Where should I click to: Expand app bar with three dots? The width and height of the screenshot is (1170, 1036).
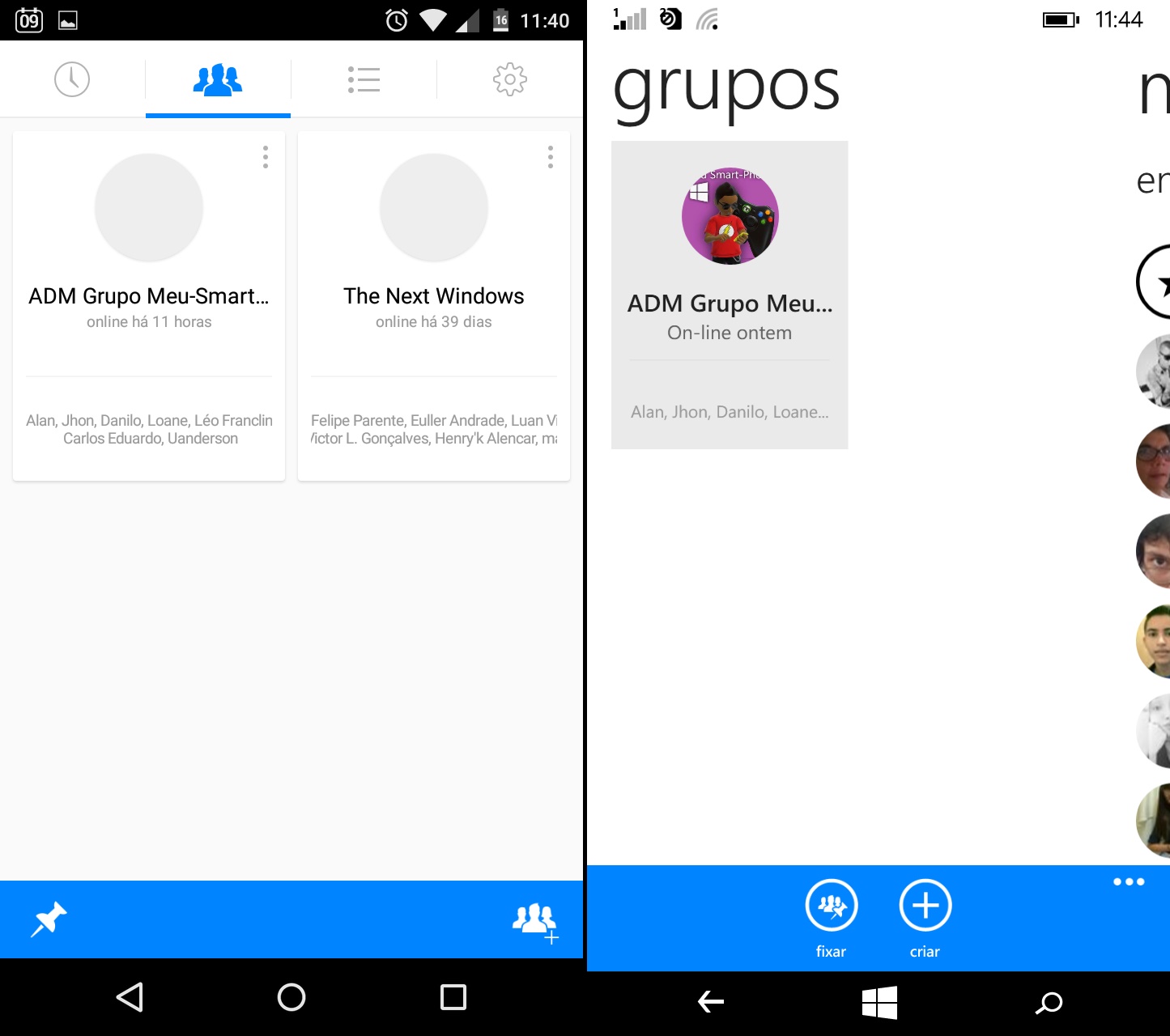(x=1129, y=881)
